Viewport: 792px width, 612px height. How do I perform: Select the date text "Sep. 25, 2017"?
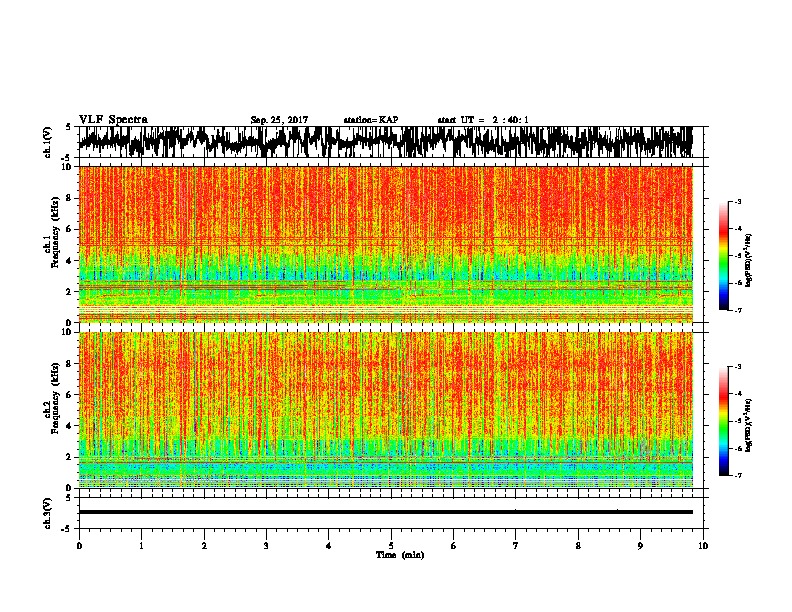tap(279, 120)
